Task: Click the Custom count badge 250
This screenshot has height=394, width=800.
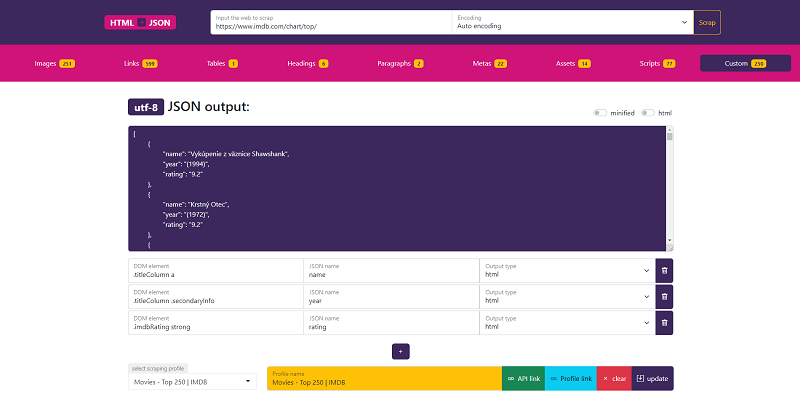Action: click(x=759, y=64)
